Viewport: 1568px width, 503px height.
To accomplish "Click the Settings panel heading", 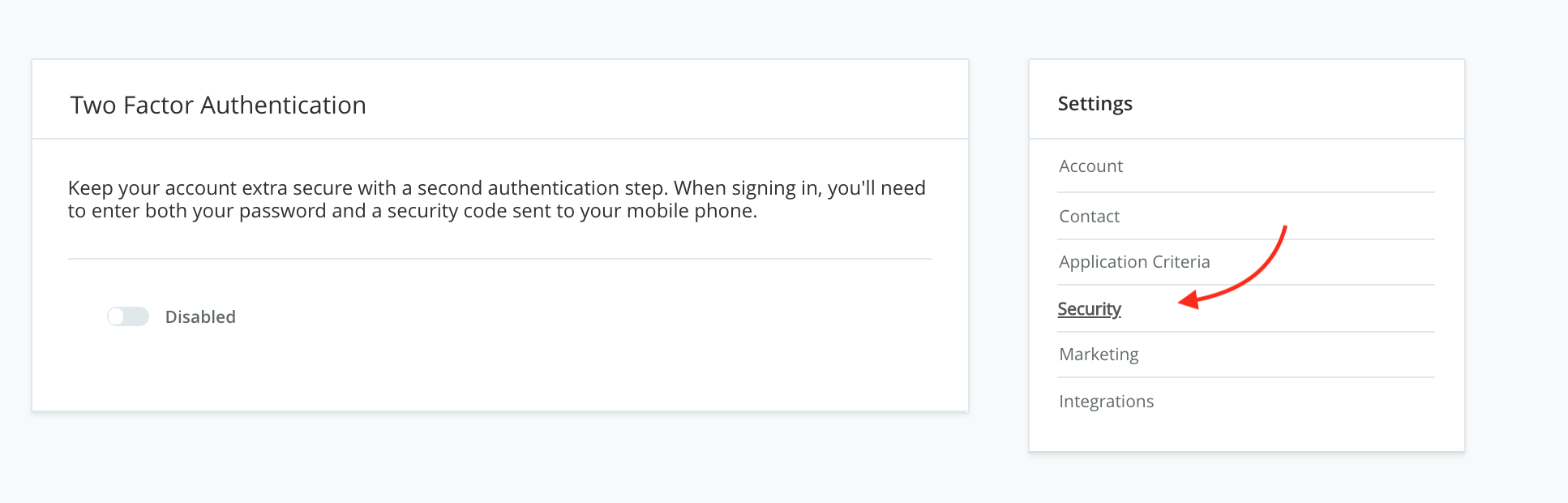I will 1095,104.
